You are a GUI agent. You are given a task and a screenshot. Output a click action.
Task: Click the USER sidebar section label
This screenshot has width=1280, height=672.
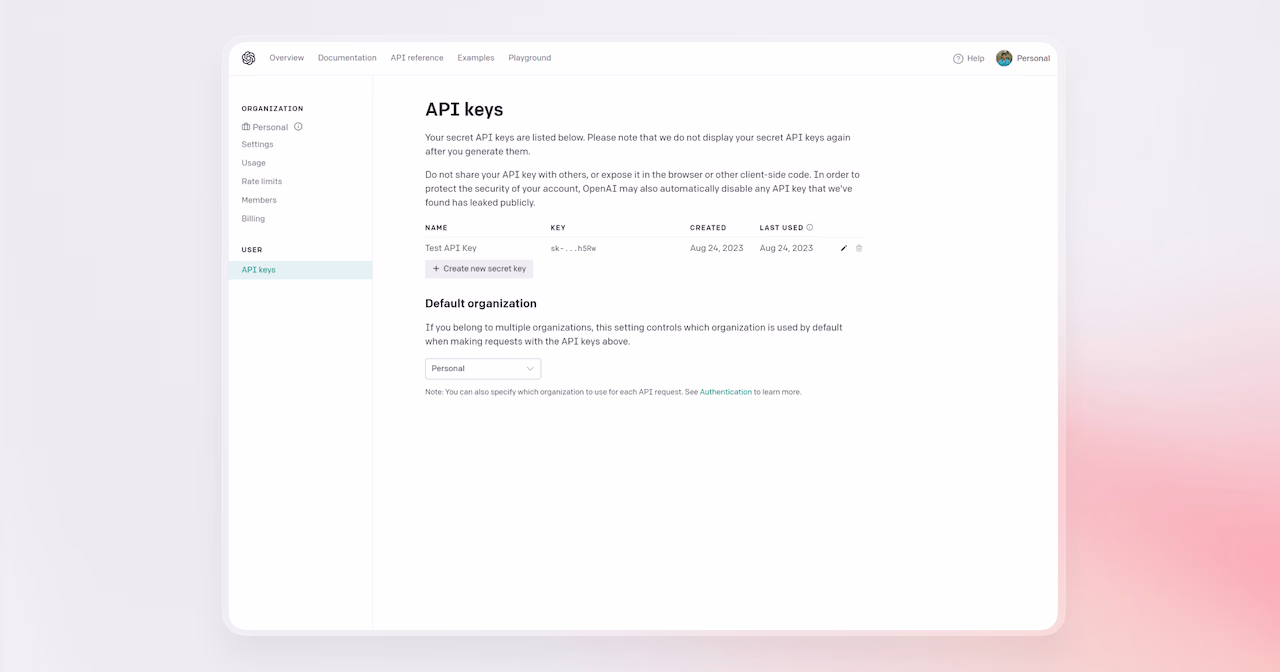pyautogui.click(x=252, y=250)
